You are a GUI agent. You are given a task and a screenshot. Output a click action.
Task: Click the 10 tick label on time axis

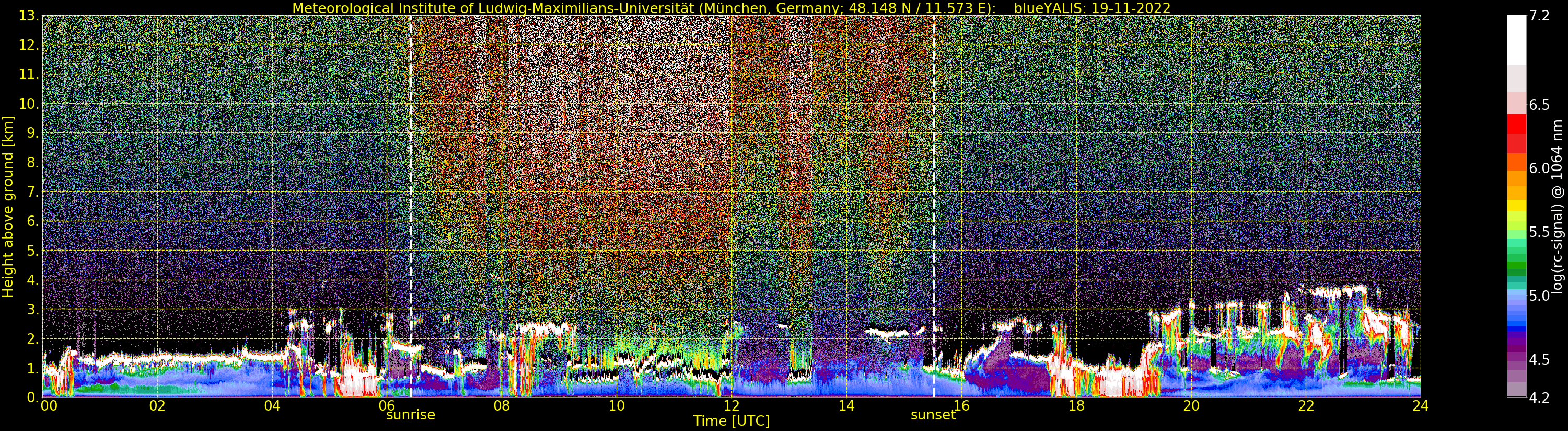(x=617, y=406)
